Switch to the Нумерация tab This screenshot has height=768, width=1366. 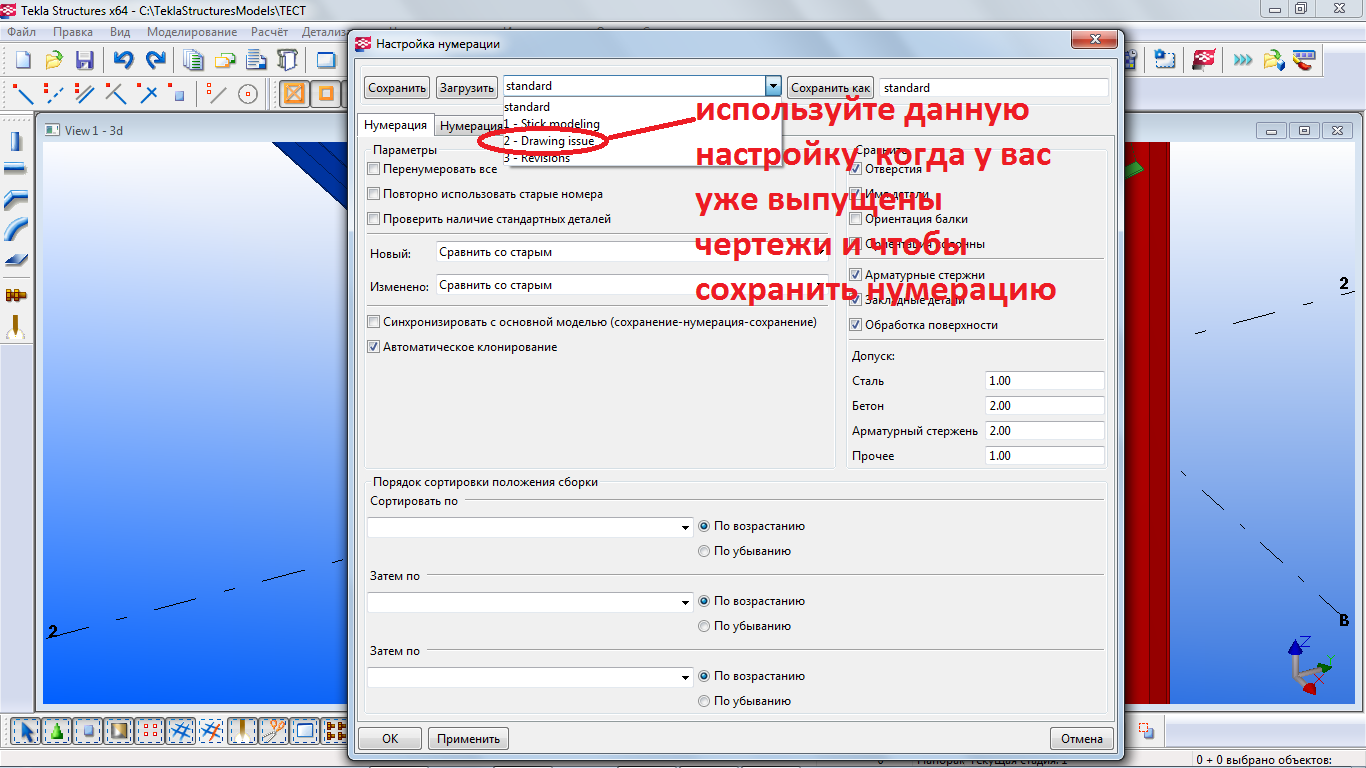(x=395, y=126)
